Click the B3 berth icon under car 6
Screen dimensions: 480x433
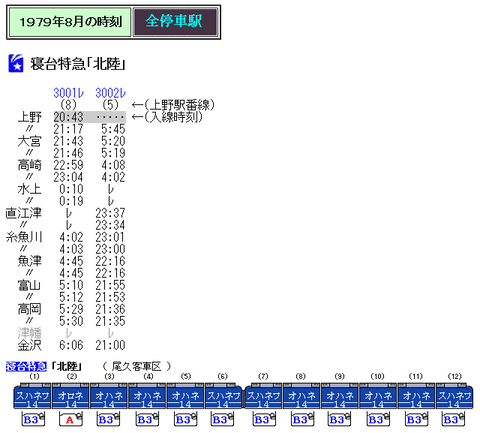click(x=222, y=419)
